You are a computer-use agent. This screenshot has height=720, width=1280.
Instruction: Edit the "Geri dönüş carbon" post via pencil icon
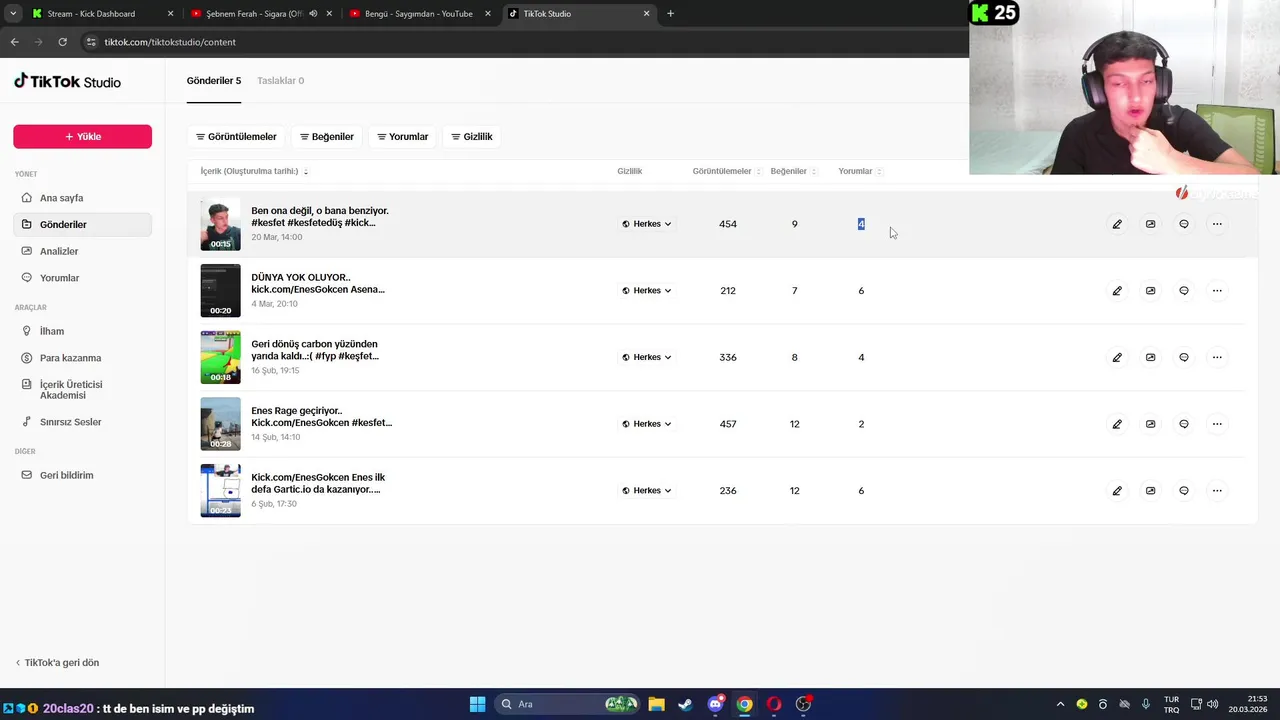point(1117,357)
